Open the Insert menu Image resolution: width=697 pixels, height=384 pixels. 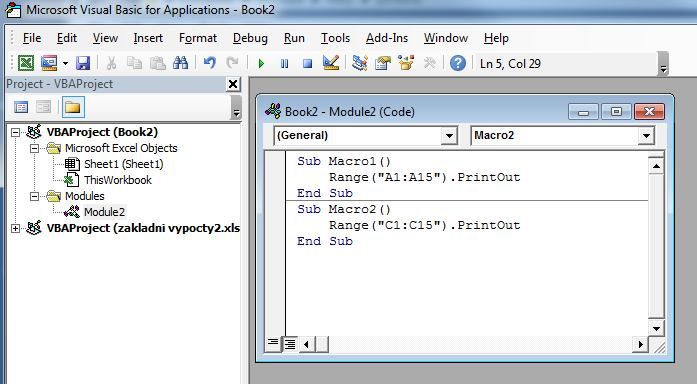click(148, 38)
